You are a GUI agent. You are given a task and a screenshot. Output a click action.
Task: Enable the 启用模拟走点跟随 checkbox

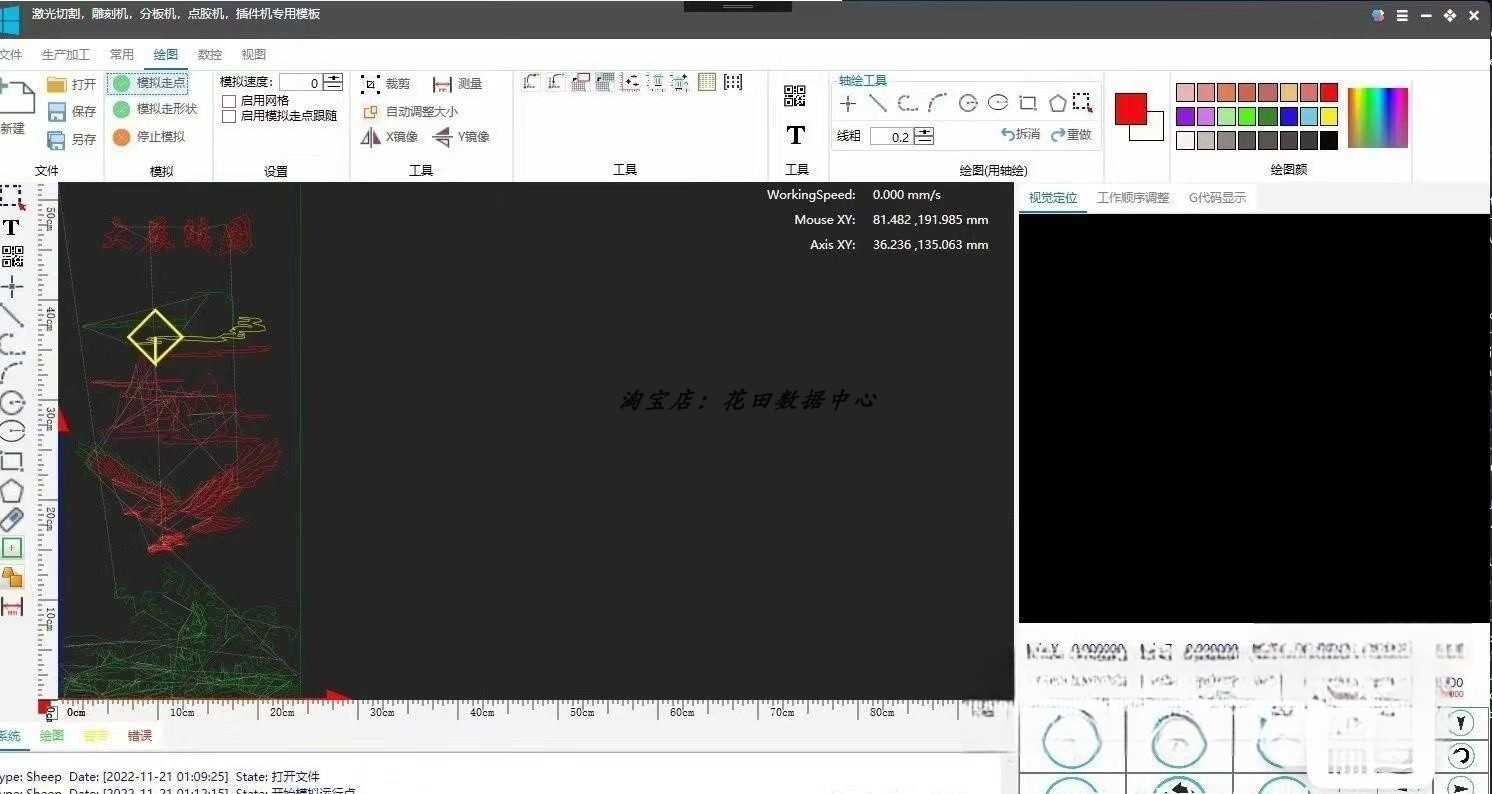(229, 116)
